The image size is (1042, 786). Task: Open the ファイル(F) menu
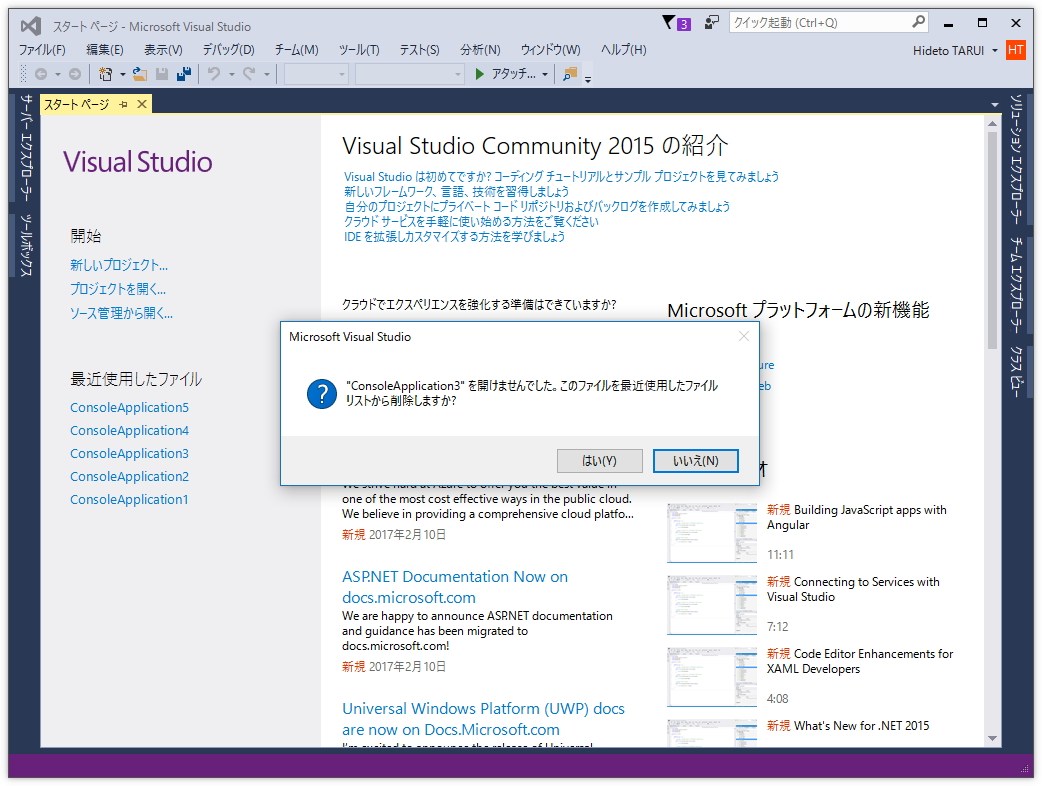(42, 50)
